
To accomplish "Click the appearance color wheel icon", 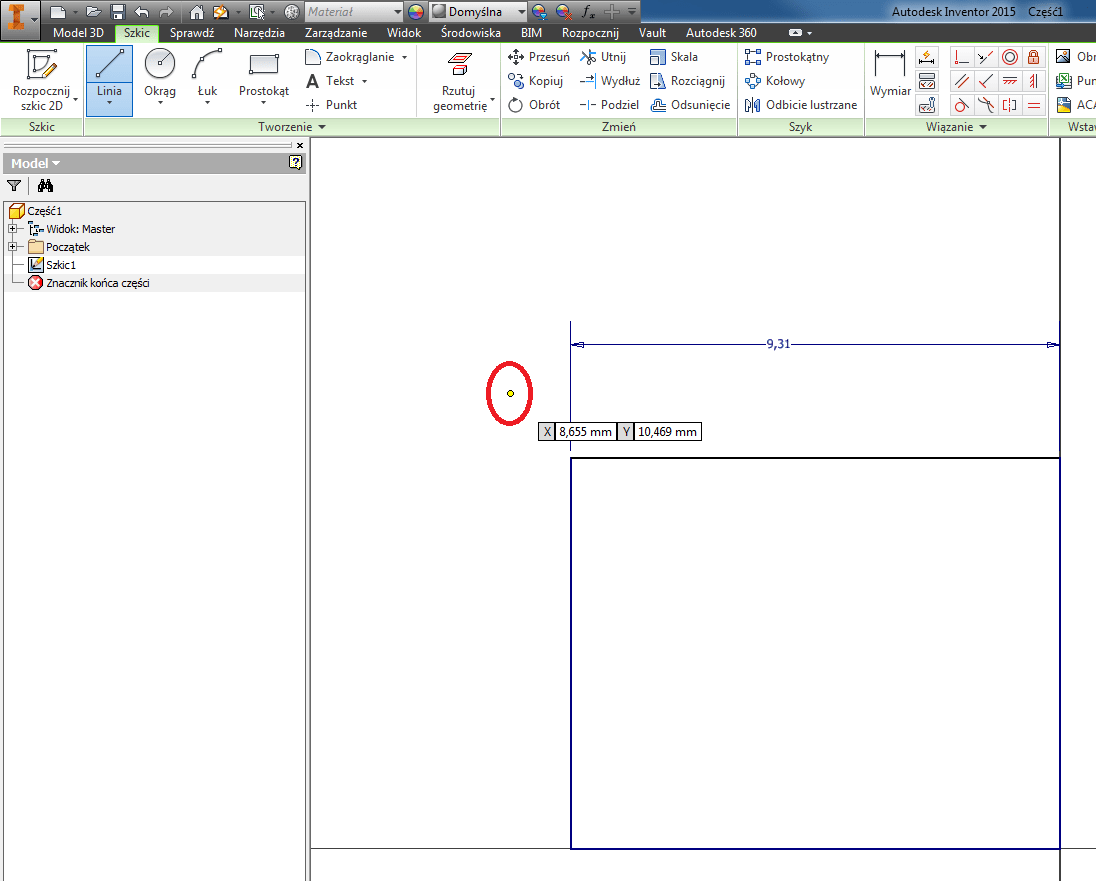I will point(416,12).
